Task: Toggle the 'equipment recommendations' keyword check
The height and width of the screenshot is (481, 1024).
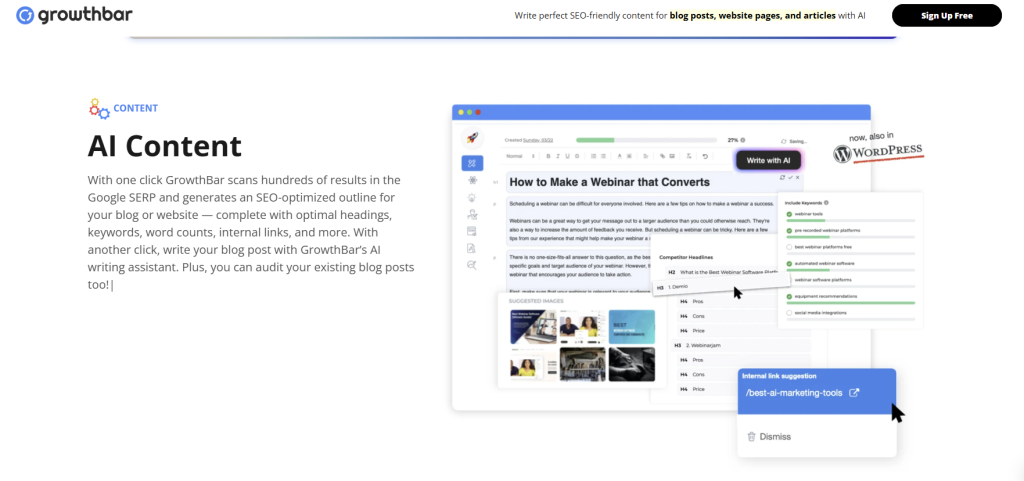Action: [789, 296]
